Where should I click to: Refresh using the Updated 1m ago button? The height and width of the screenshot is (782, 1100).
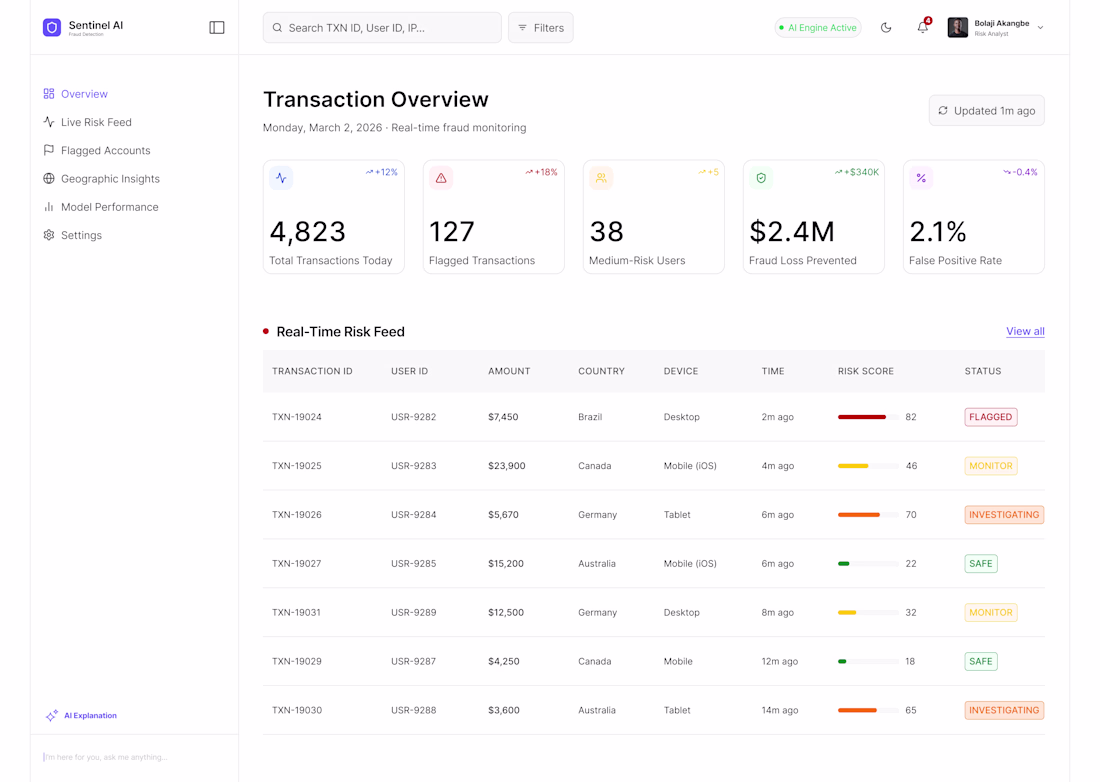986,111
